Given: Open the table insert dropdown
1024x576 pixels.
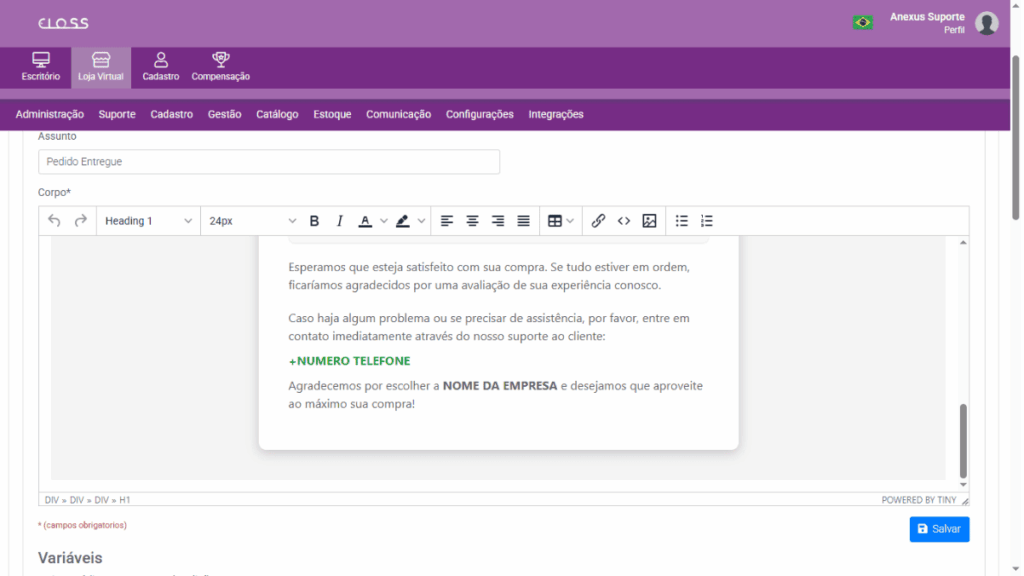Looking at the screenshot, I should pyautogui.click(x=561, y=221).
